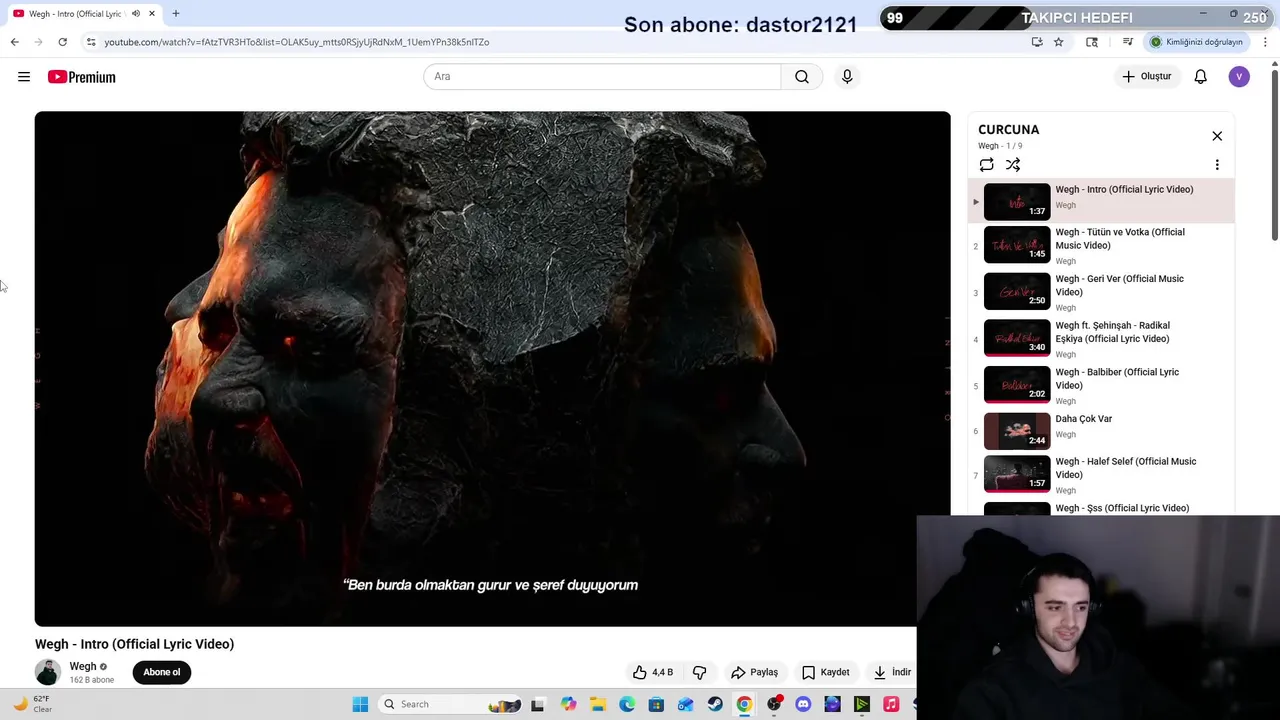
Task: Click the YouTube search magnifier button
Action: tap(802, 77)
